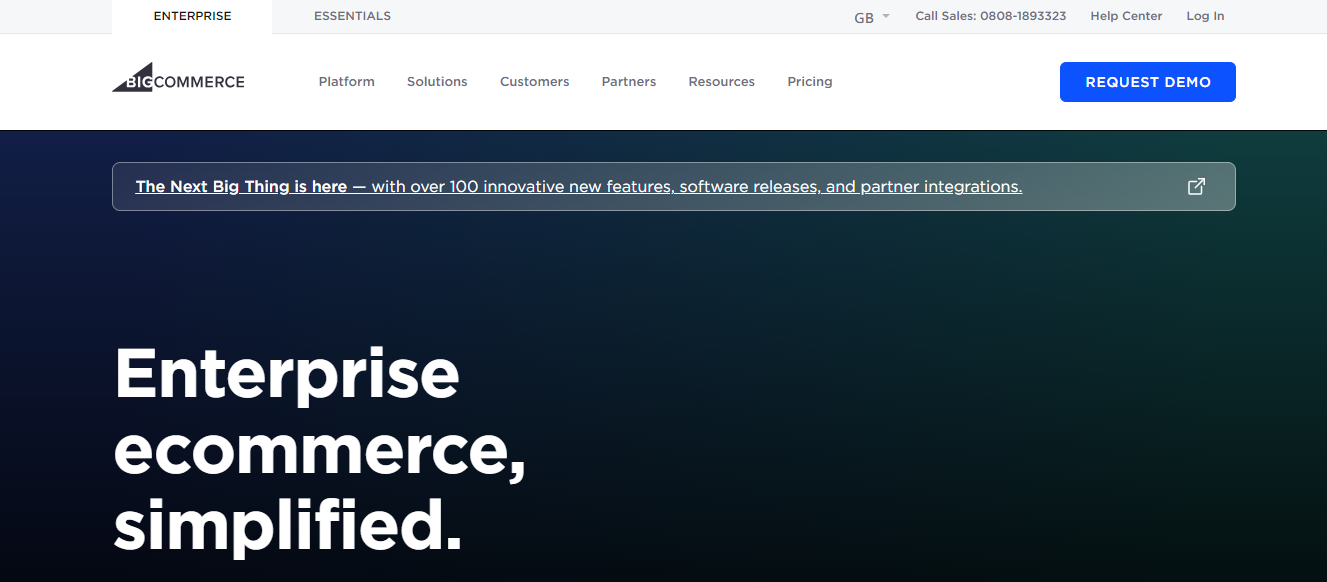This screenshot has width=1327, height=582.
Task: Open the Help Center link
Action: tap(1127, 16)
